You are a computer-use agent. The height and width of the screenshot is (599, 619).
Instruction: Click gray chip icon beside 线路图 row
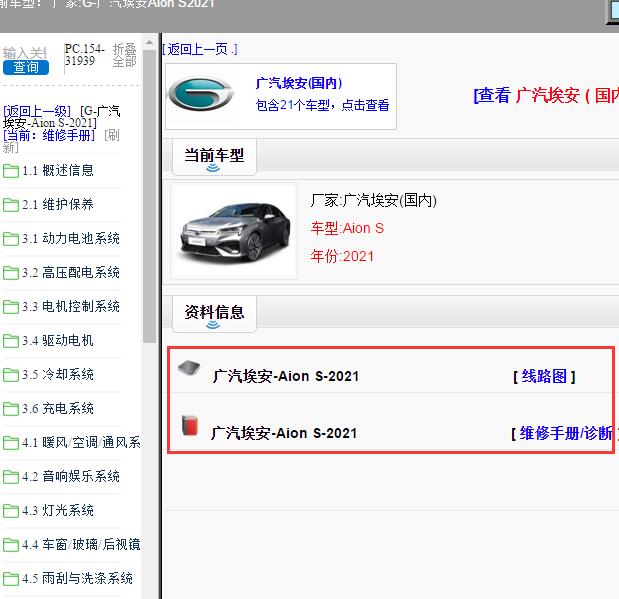[x=189, y=368]
